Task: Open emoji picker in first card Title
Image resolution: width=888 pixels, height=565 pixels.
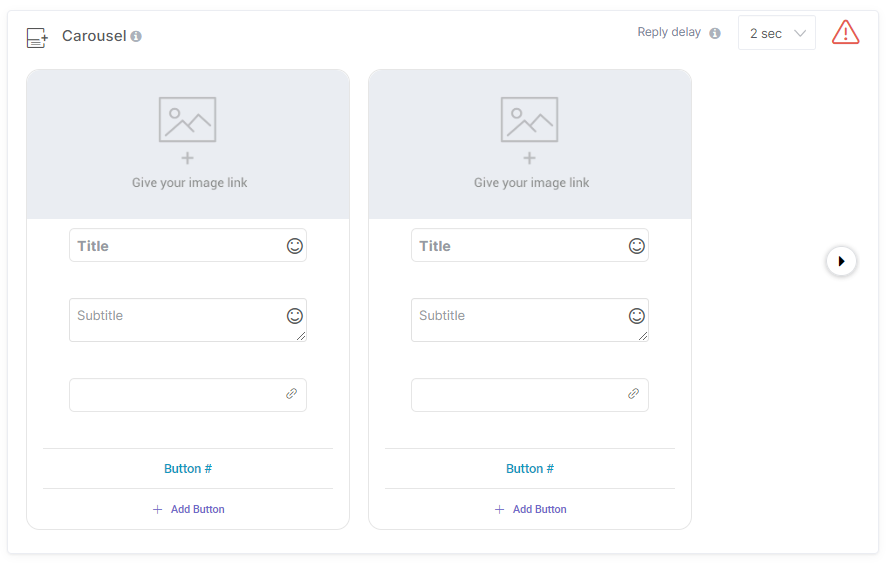Action: click(294, 246)
